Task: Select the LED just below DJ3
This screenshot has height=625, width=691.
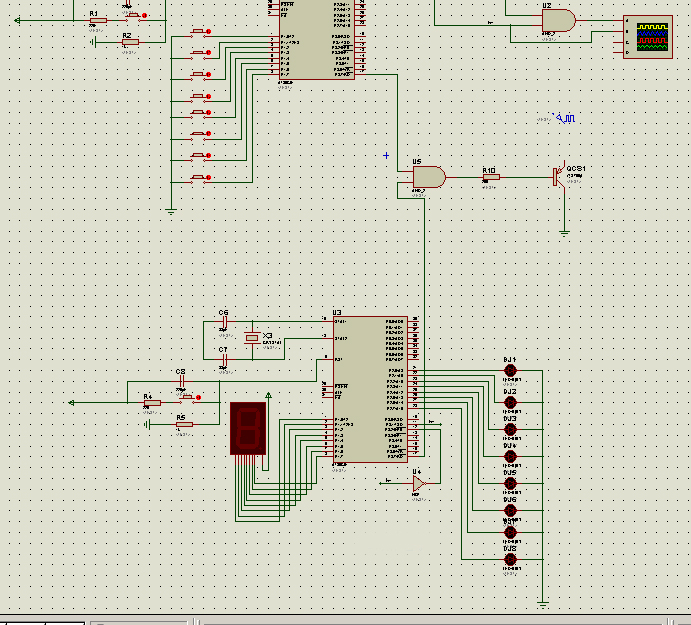Action: [x=510, y=456]
